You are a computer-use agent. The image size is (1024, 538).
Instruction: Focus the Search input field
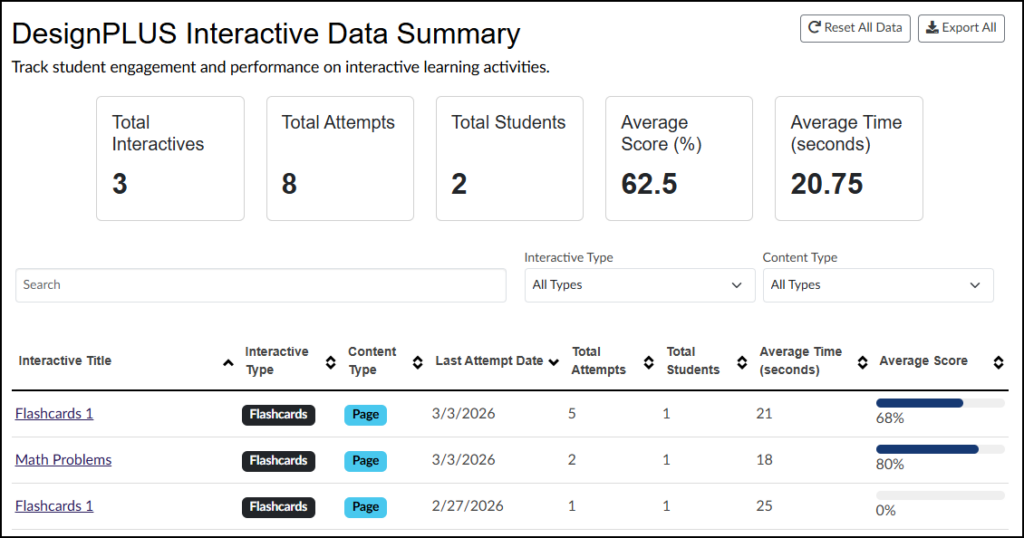click(x=261, y=285)
